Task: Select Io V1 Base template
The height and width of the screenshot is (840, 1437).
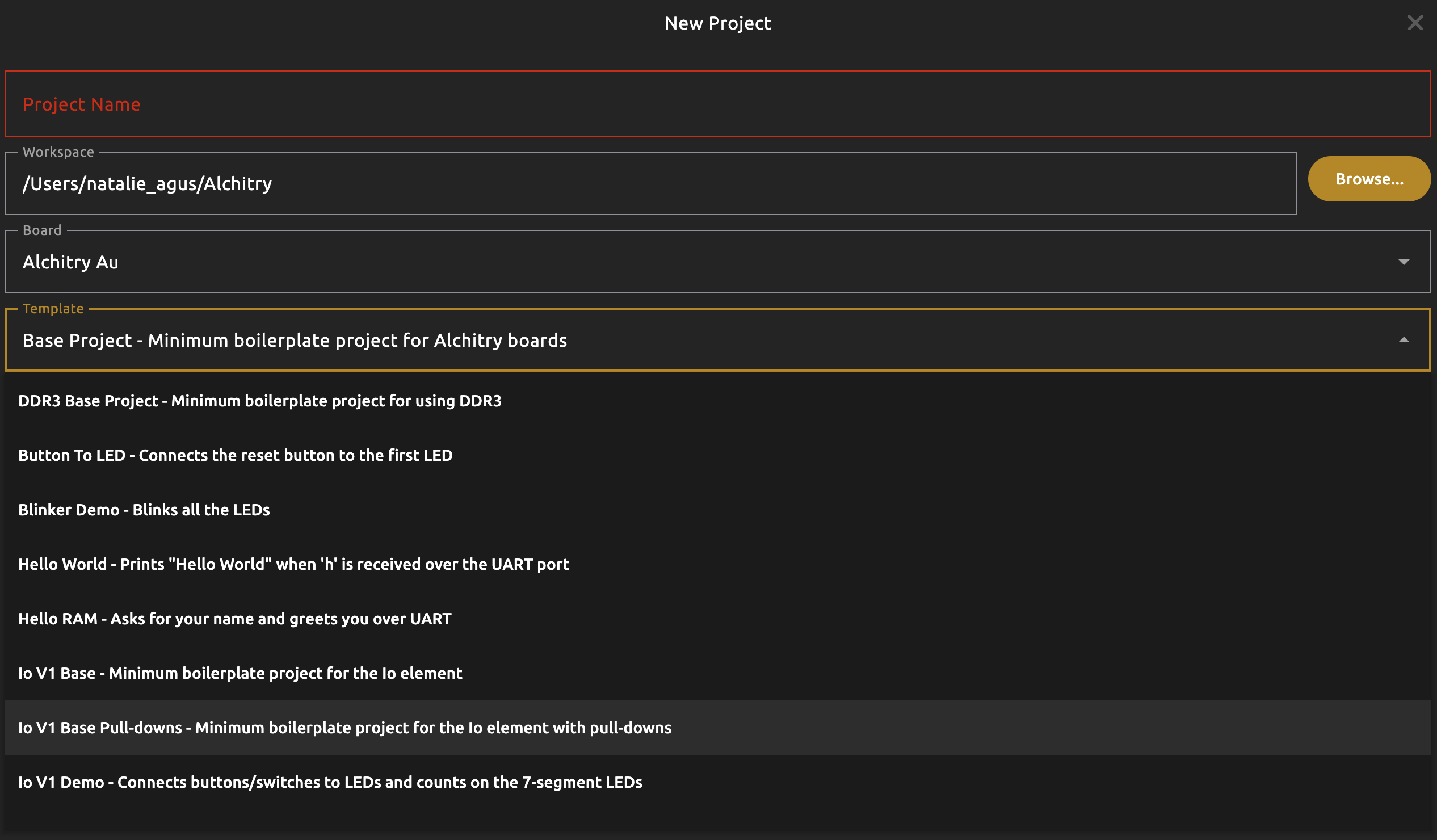Action: click(x=240, y=673)
